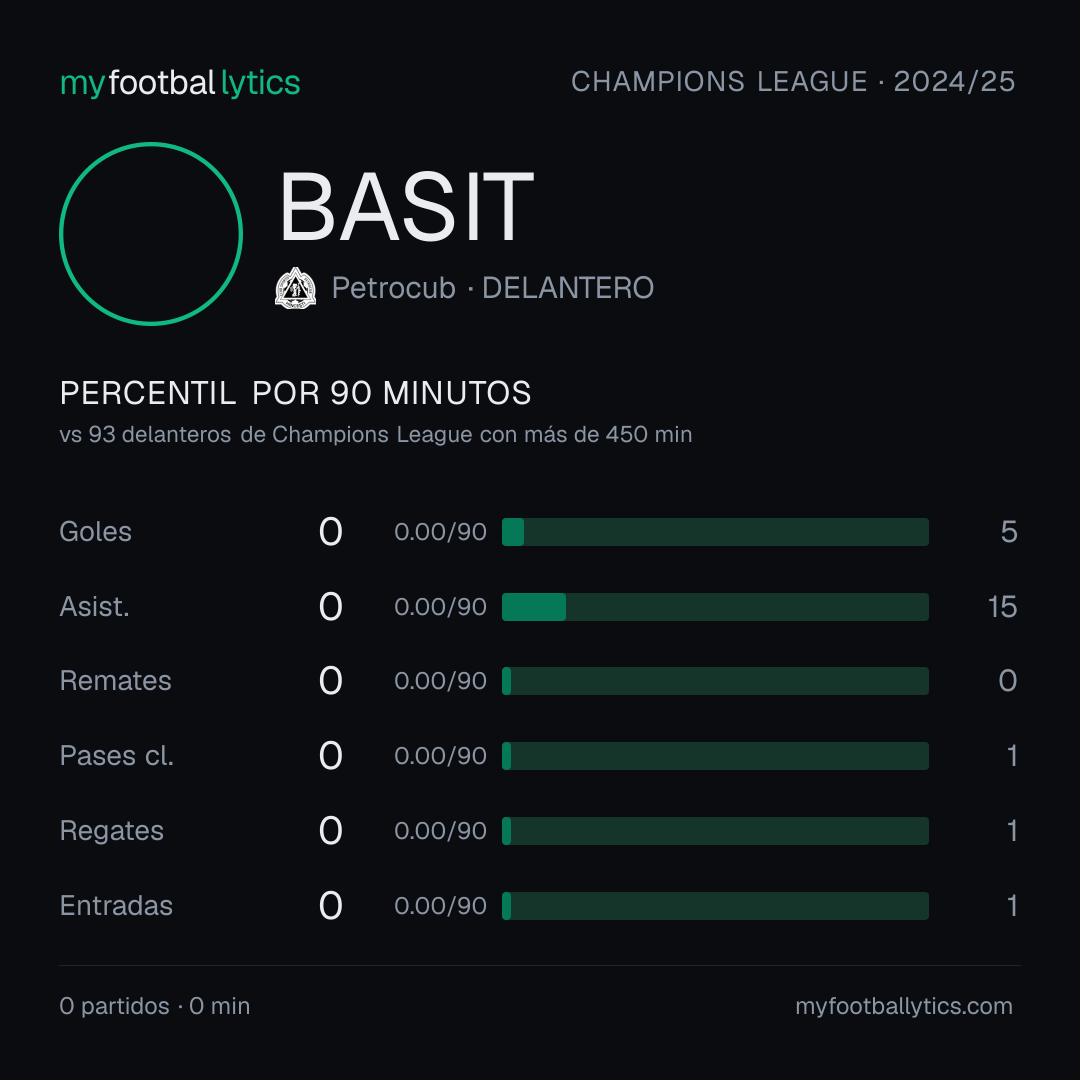
Task: Click the 0 partidos · 0 min footer text
Action: tap(155, 1006)
